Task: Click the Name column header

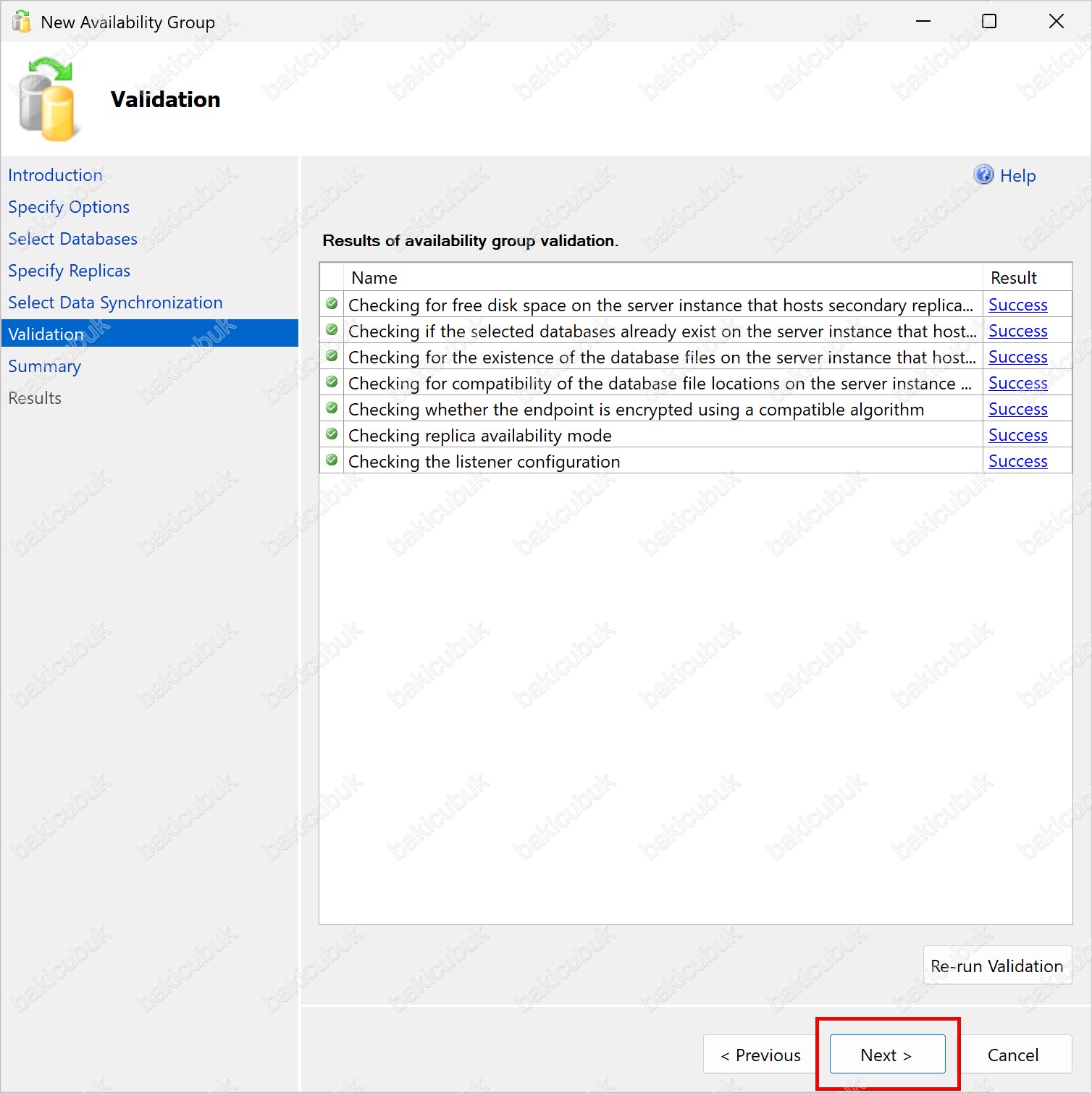Action: point(374,278)
